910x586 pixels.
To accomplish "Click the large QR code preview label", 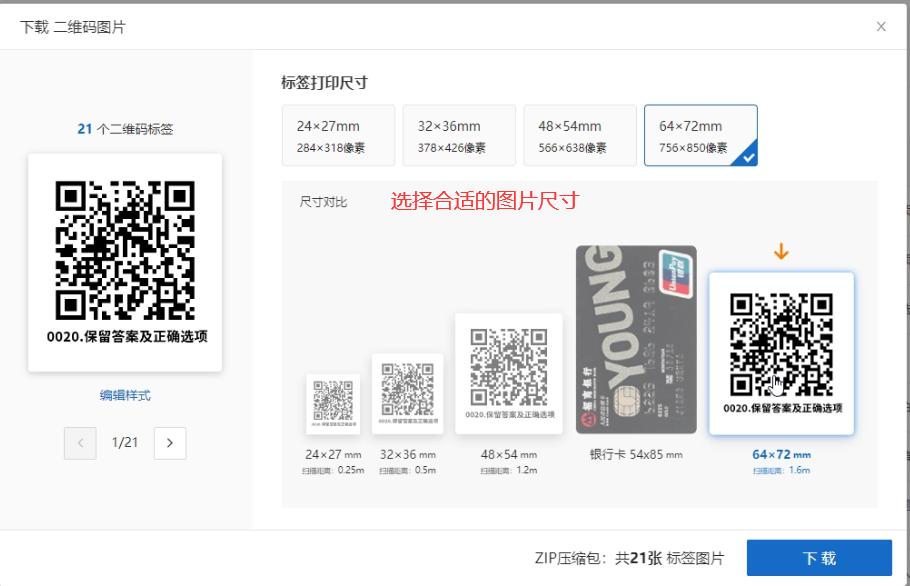I will pos(125,262).
